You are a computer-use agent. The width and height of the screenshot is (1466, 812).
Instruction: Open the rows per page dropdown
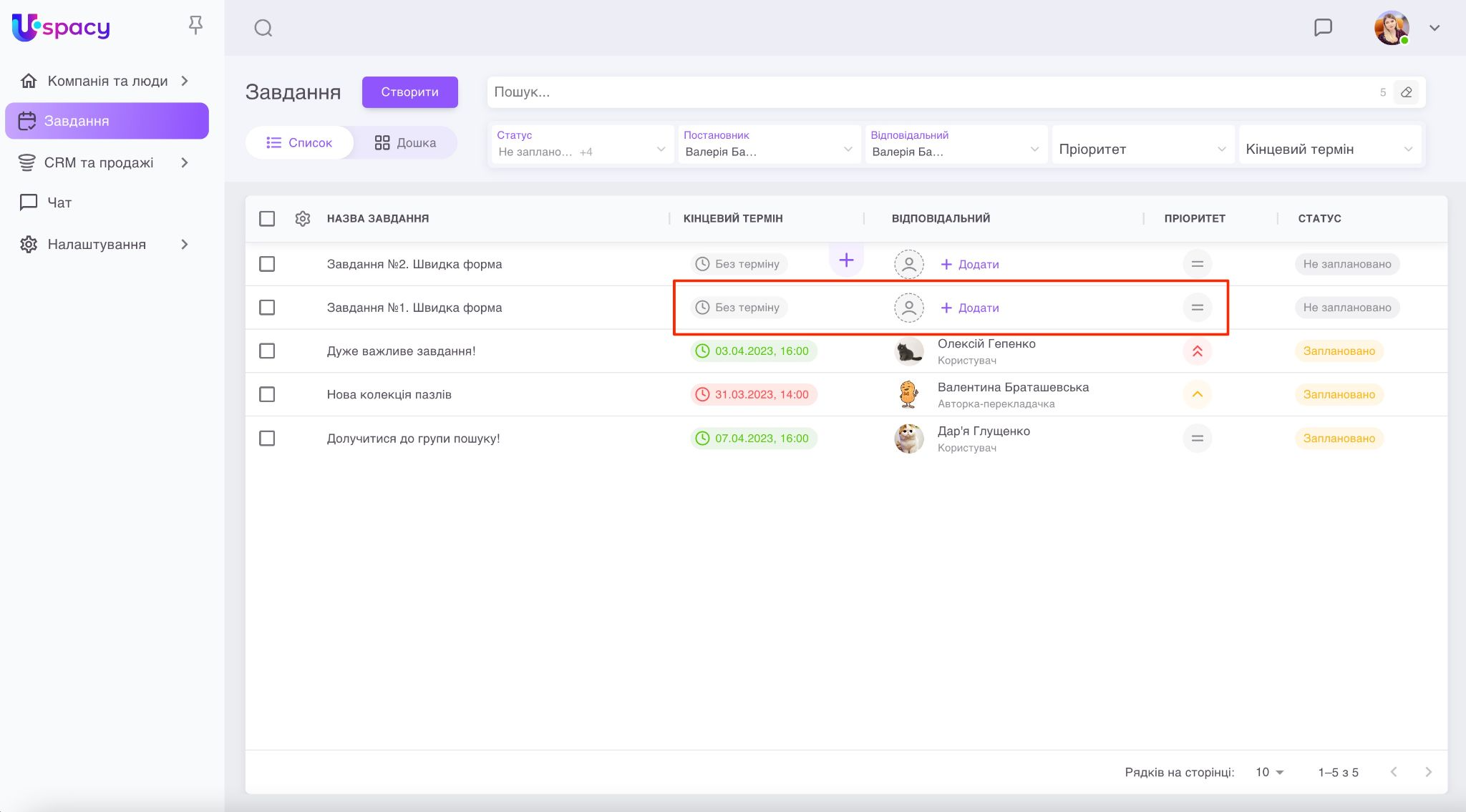pyautogui.click(x=1269, y=772)
